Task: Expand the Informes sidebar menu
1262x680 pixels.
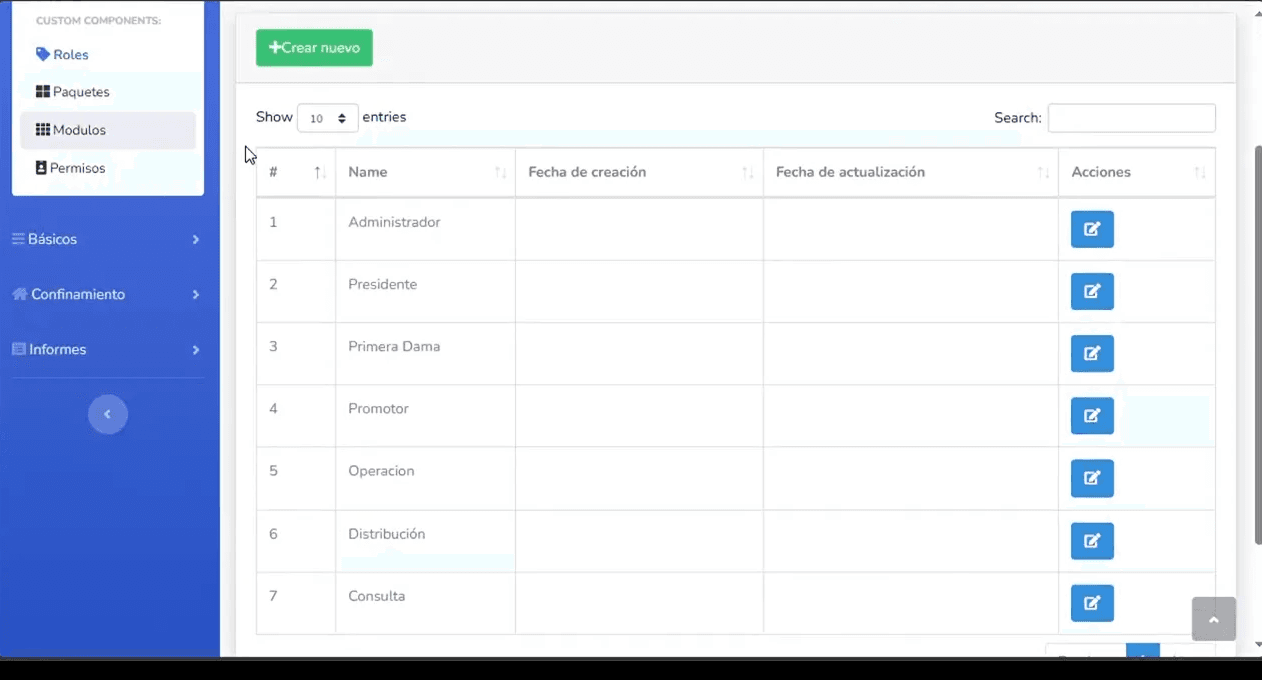Action: click(x=105, y=349)
